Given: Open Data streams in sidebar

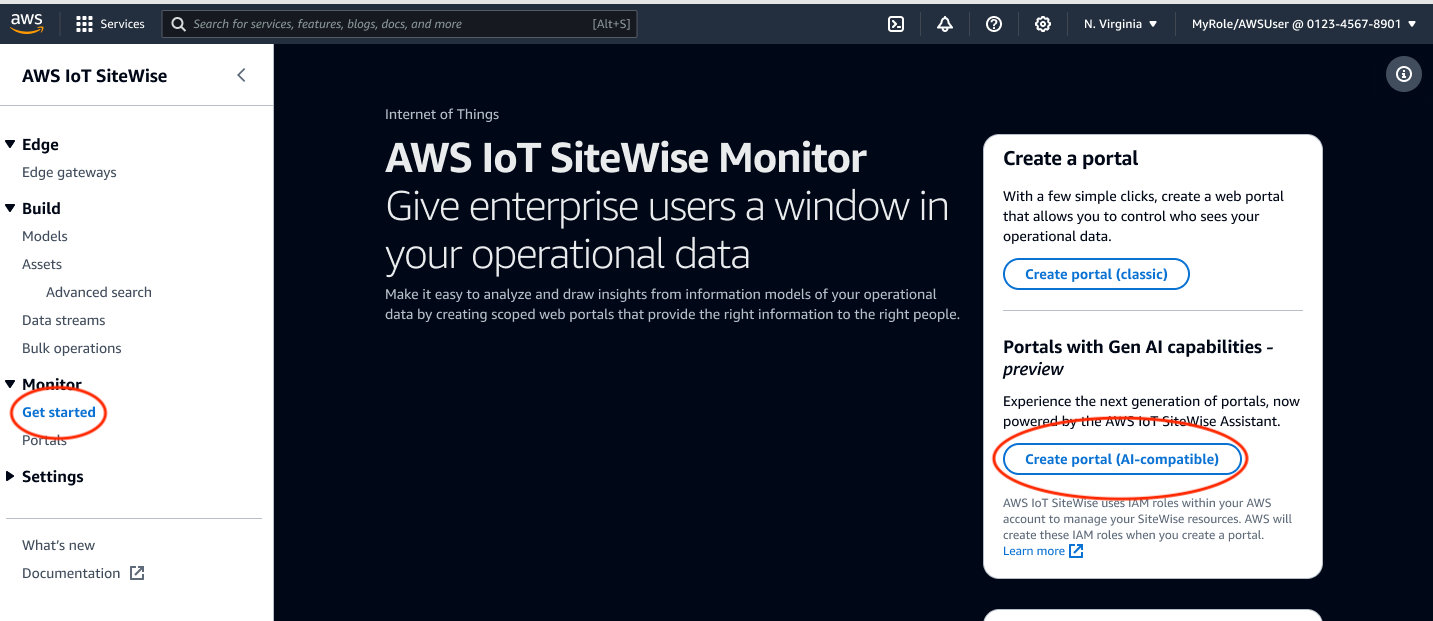Looking at the screenshot, I should click(x=63, y=320).
